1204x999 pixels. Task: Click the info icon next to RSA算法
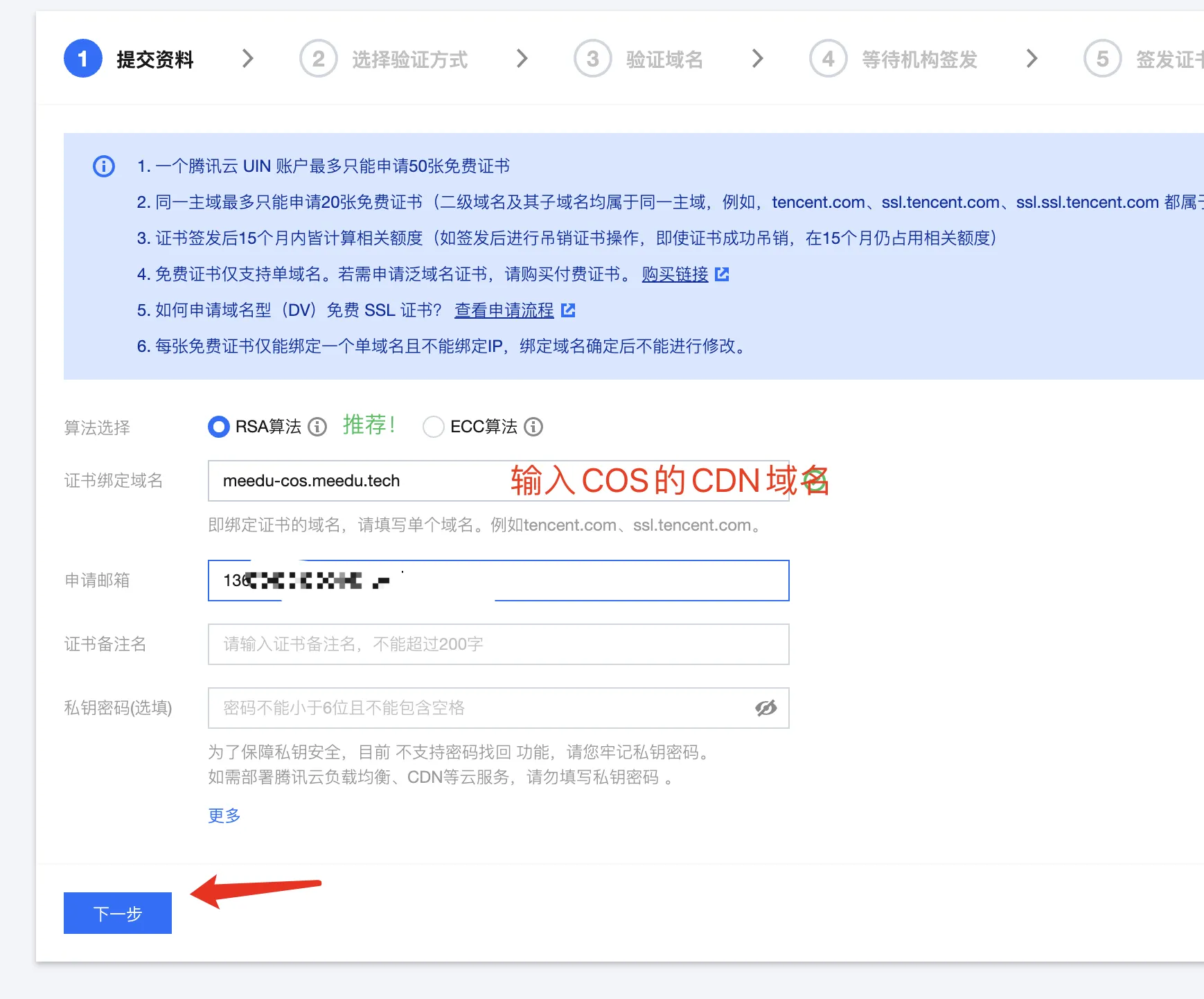(317, 427)
